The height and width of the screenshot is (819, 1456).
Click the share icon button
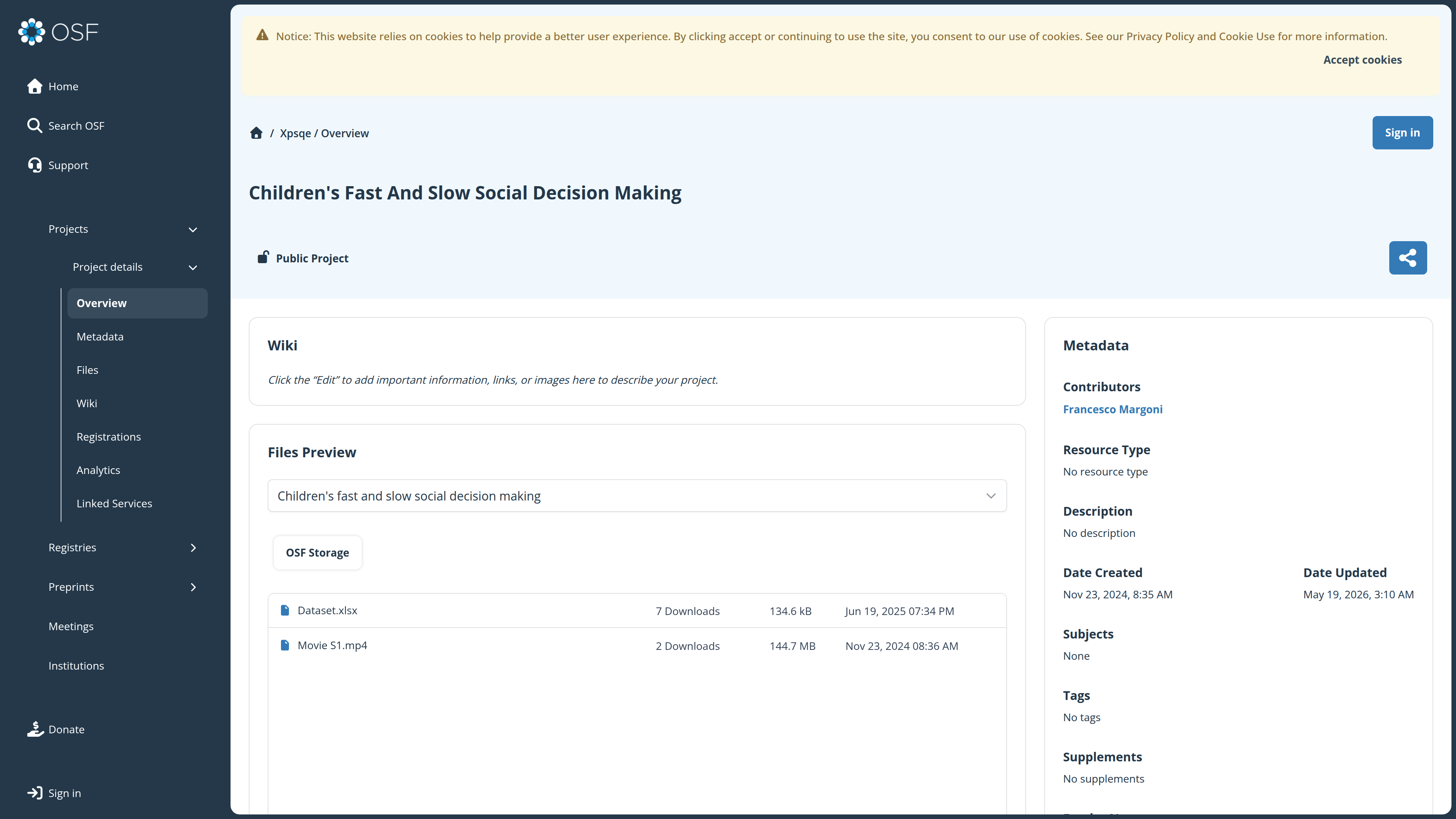tap(1407, 258)
